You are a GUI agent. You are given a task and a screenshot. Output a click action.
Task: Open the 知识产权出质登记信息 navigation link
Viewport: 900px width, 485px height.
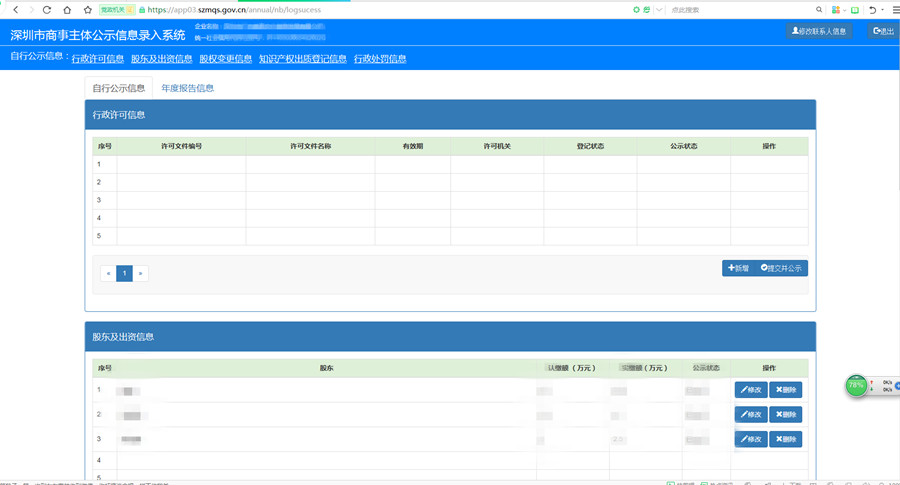click(302, 59)
